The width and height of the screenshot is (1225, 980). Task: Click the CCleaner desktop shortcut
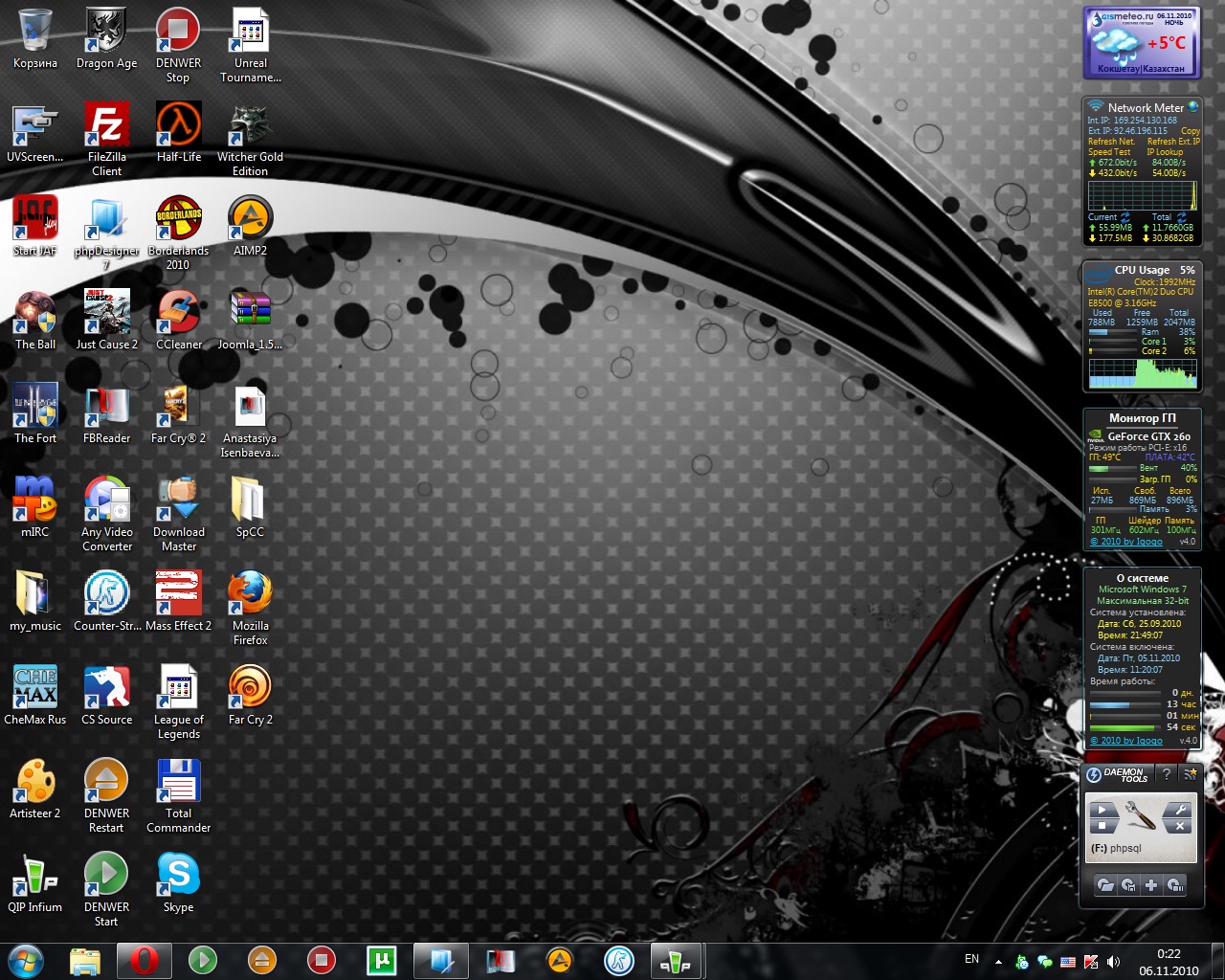[x=178, y=314]
